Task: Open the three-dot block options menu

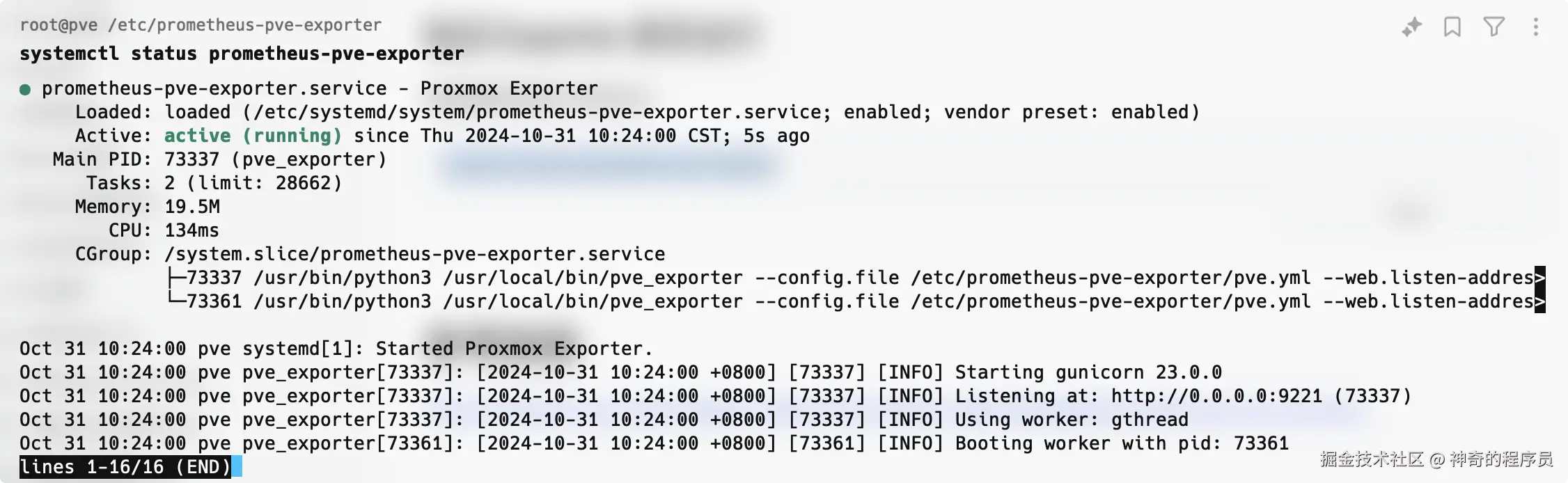Action: click(1536, 27)
